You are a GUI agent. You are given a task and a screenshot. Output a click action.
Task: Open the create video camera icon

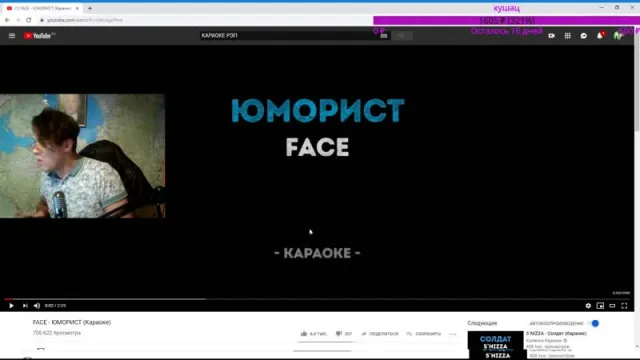point(551,36)
